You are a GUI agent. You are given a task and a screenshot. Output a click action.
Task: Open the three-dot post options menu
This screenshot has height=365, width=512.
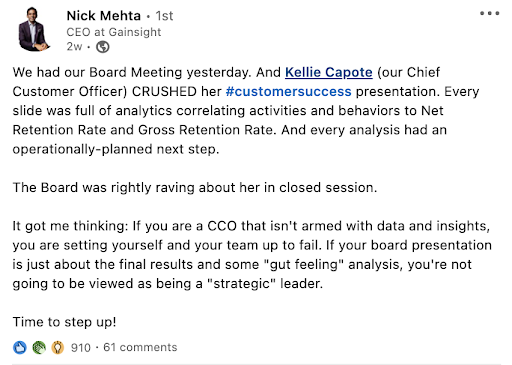[489, 14]
